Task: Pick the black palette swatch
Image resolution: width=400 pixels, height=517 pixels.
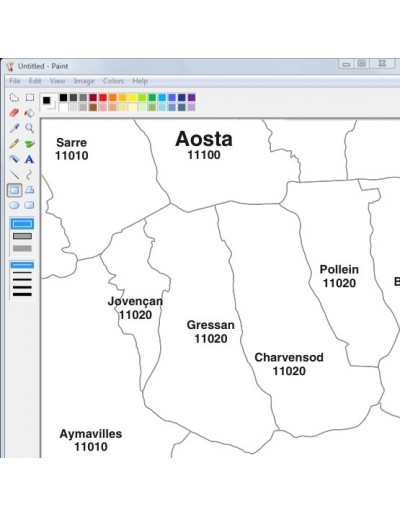Action: pos(63,97)
